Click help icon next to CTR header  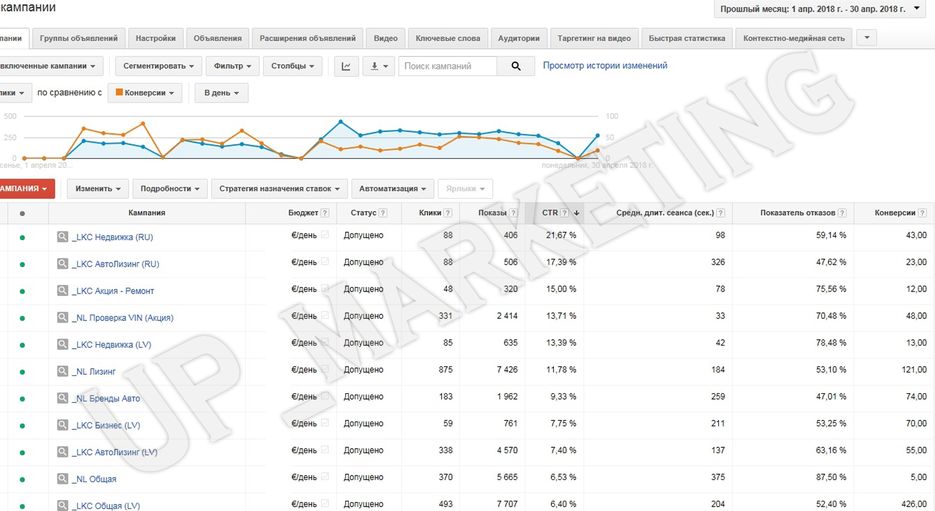(564, 213)
